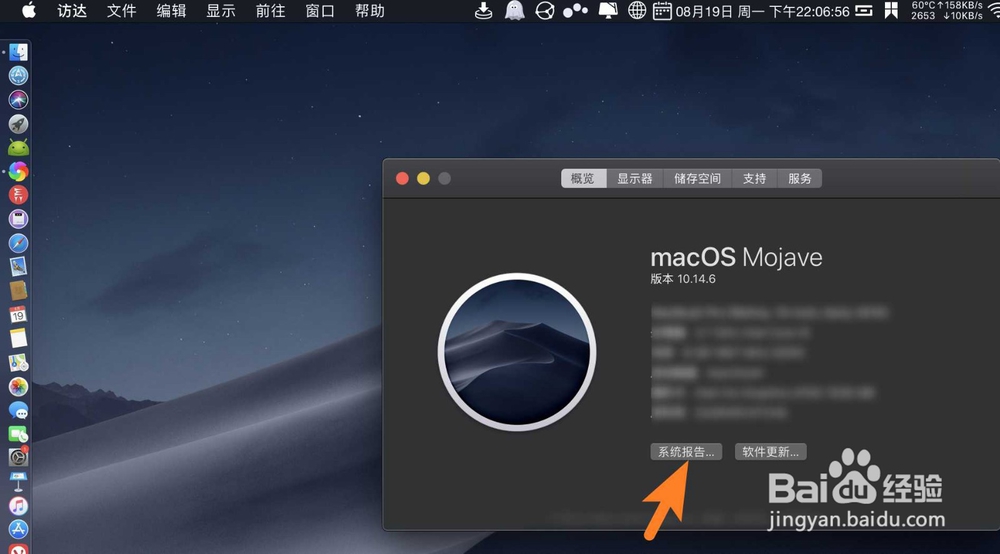The height and width of the screenshot is (554, 1000).
Task: Click the date and time in menu bar
Action: [763, 11]
